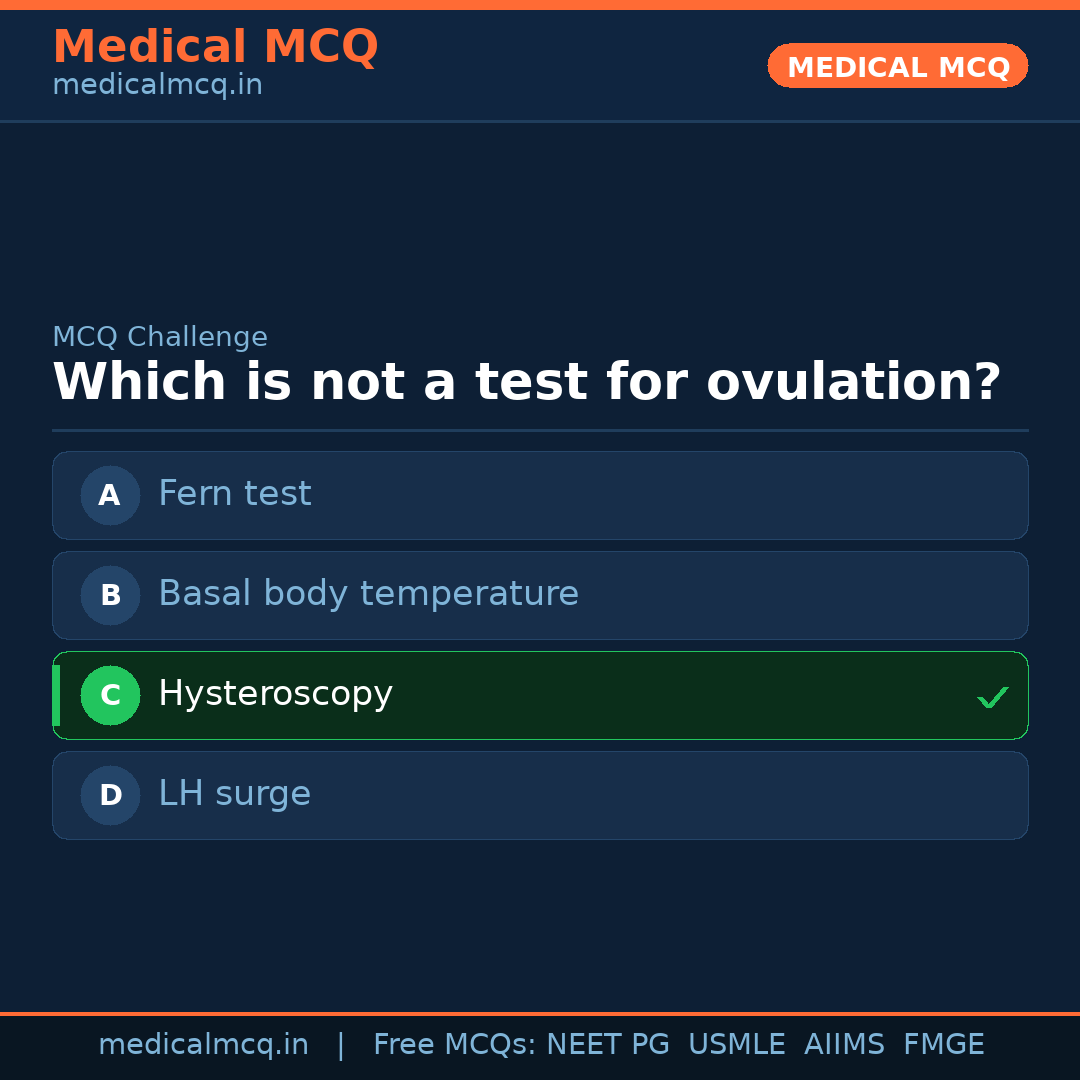
Task: Open the NEET PG section in the footer
Action: tap(607, 1044)
